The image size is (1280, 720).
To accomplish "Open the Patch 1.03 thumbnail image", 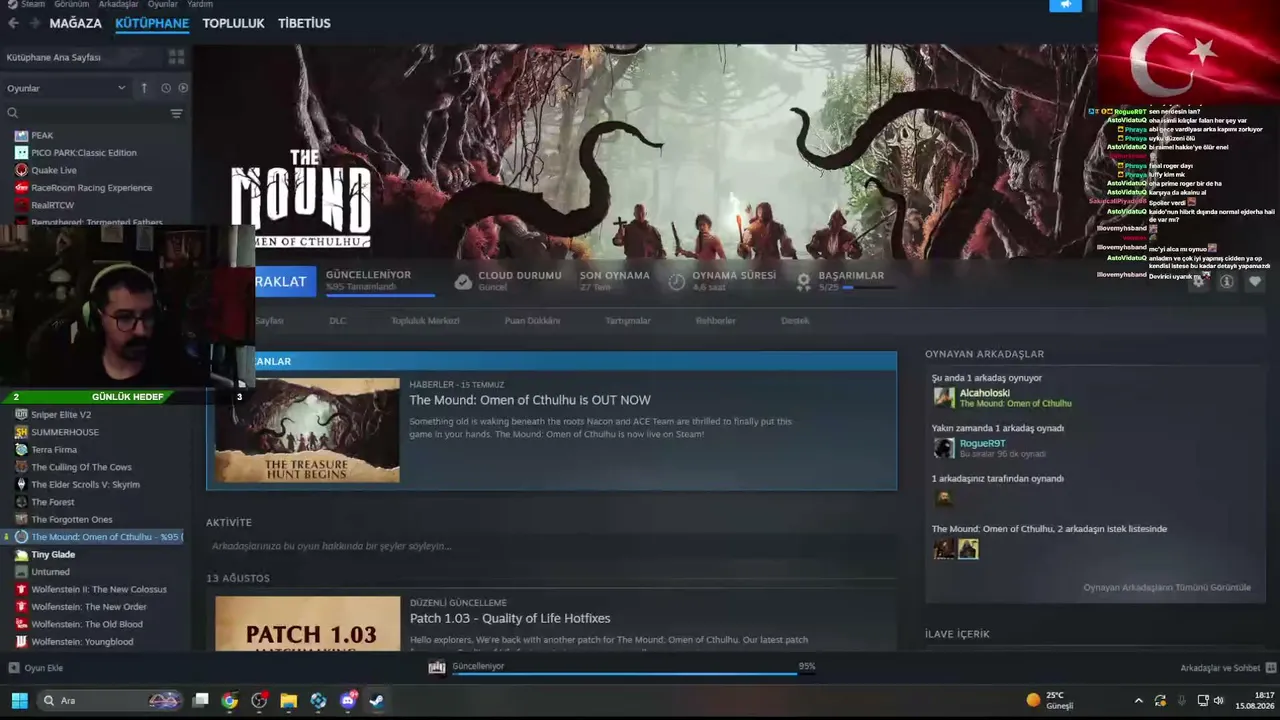I will pyautogui.click(x=307, y=624).
